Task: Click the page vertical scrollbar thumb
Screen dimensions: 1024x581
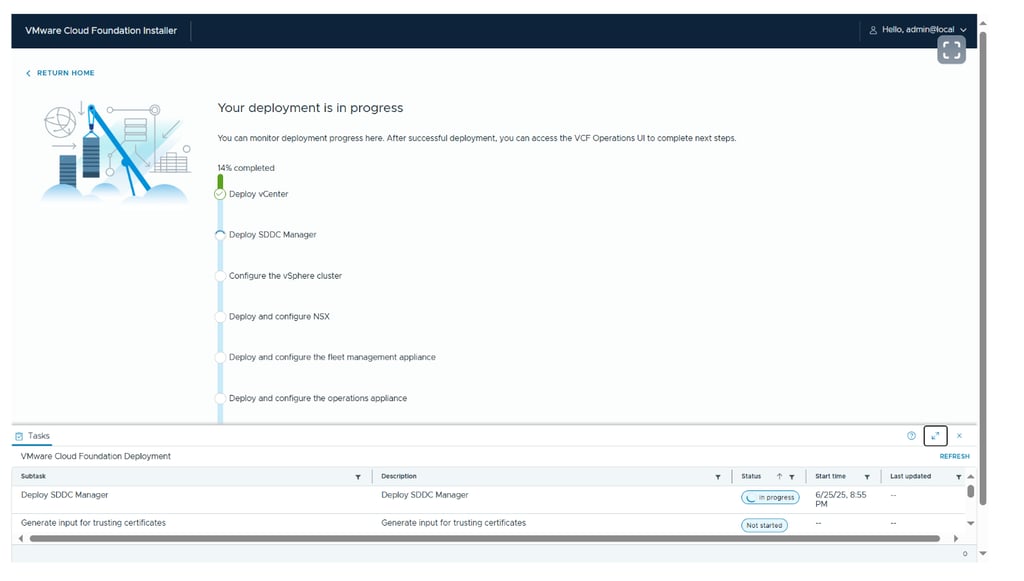Action: click(983, 268)
